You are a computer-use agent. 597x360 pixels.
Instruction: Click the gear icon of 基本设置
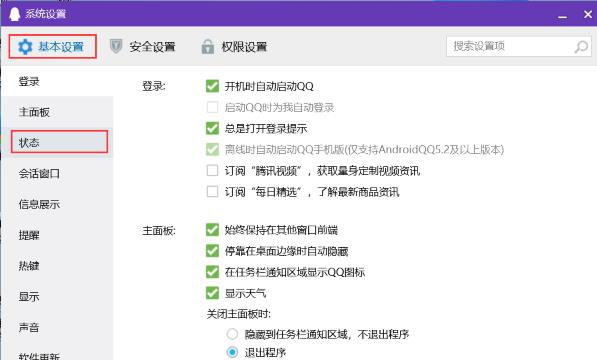coord(25,47)
